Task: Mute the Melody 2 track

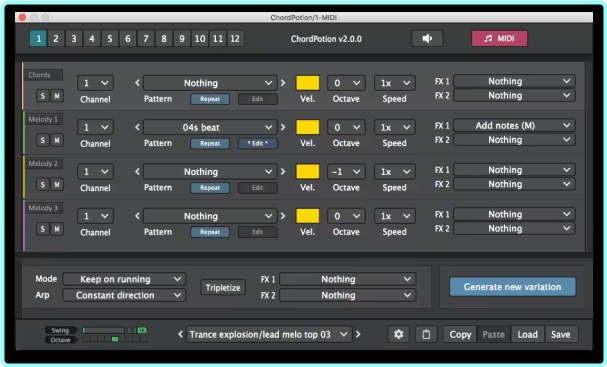Action: pyautogui.click(x=57, y=184)
